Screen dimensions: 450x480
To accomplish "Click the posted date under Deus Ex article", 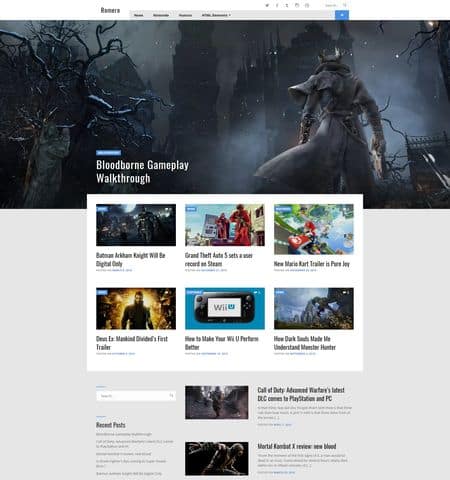I will (123, 354).
